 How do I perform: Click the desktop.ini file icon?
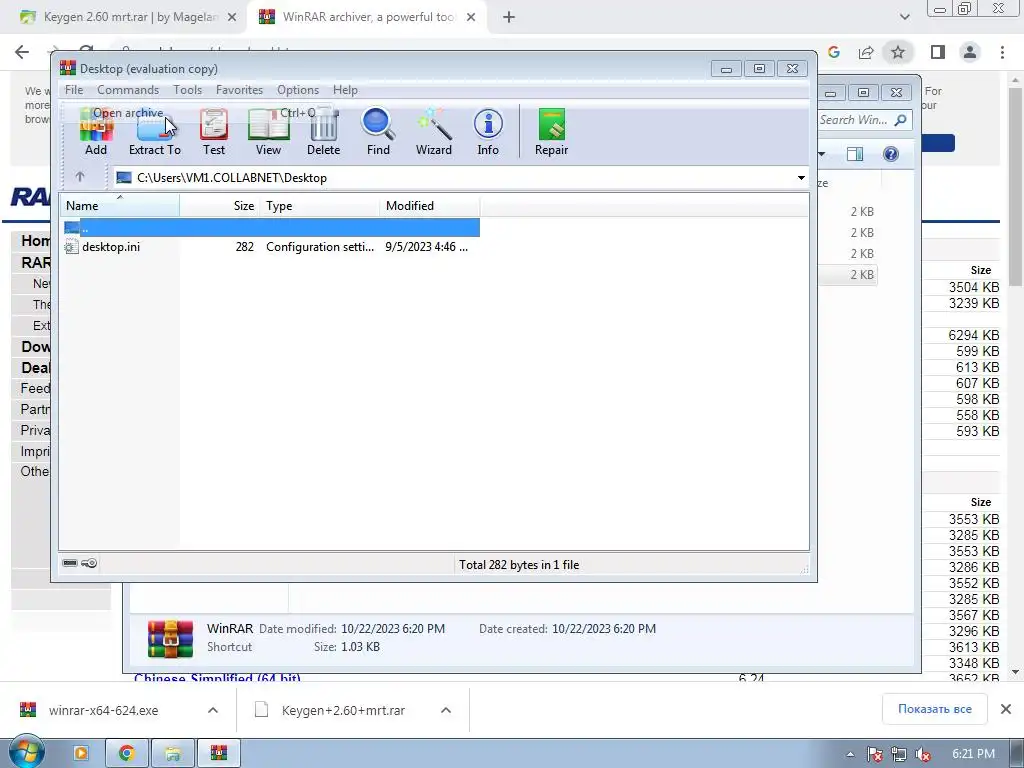tap(71, 247)
